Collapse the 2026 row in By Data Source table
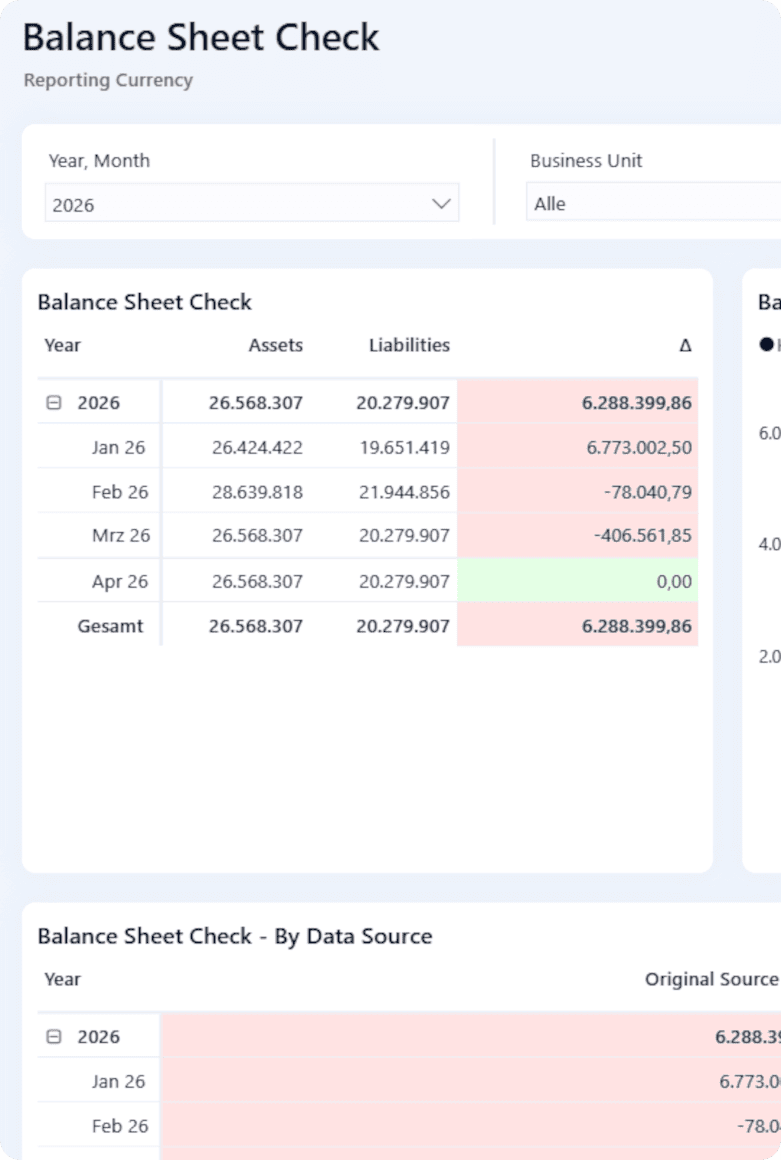781x1160 pixels. (54, 1036)
